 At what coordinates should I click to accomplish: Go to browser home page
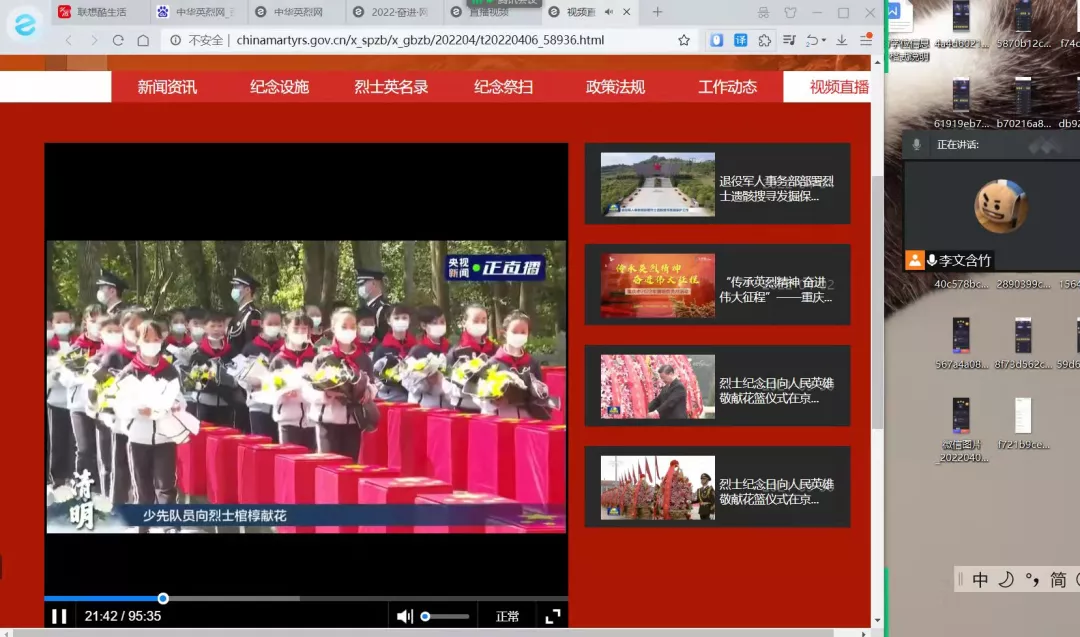[143, 40]
